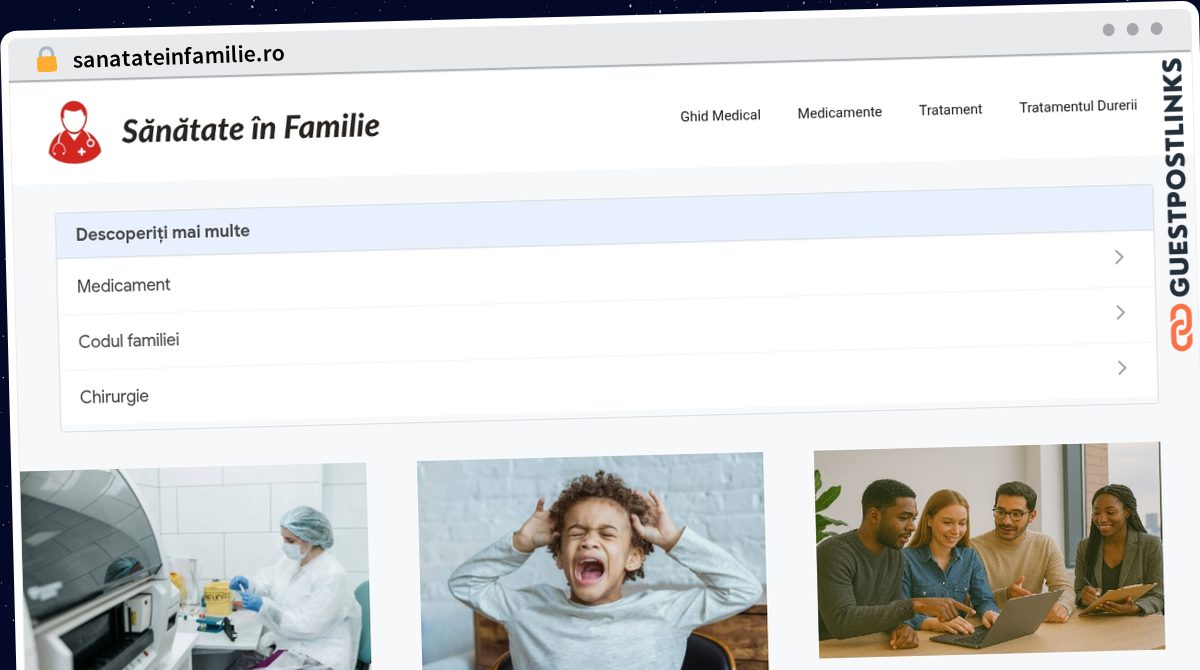Go to the Medicamente menu item
1200x670 pixels.
(839, 112)
